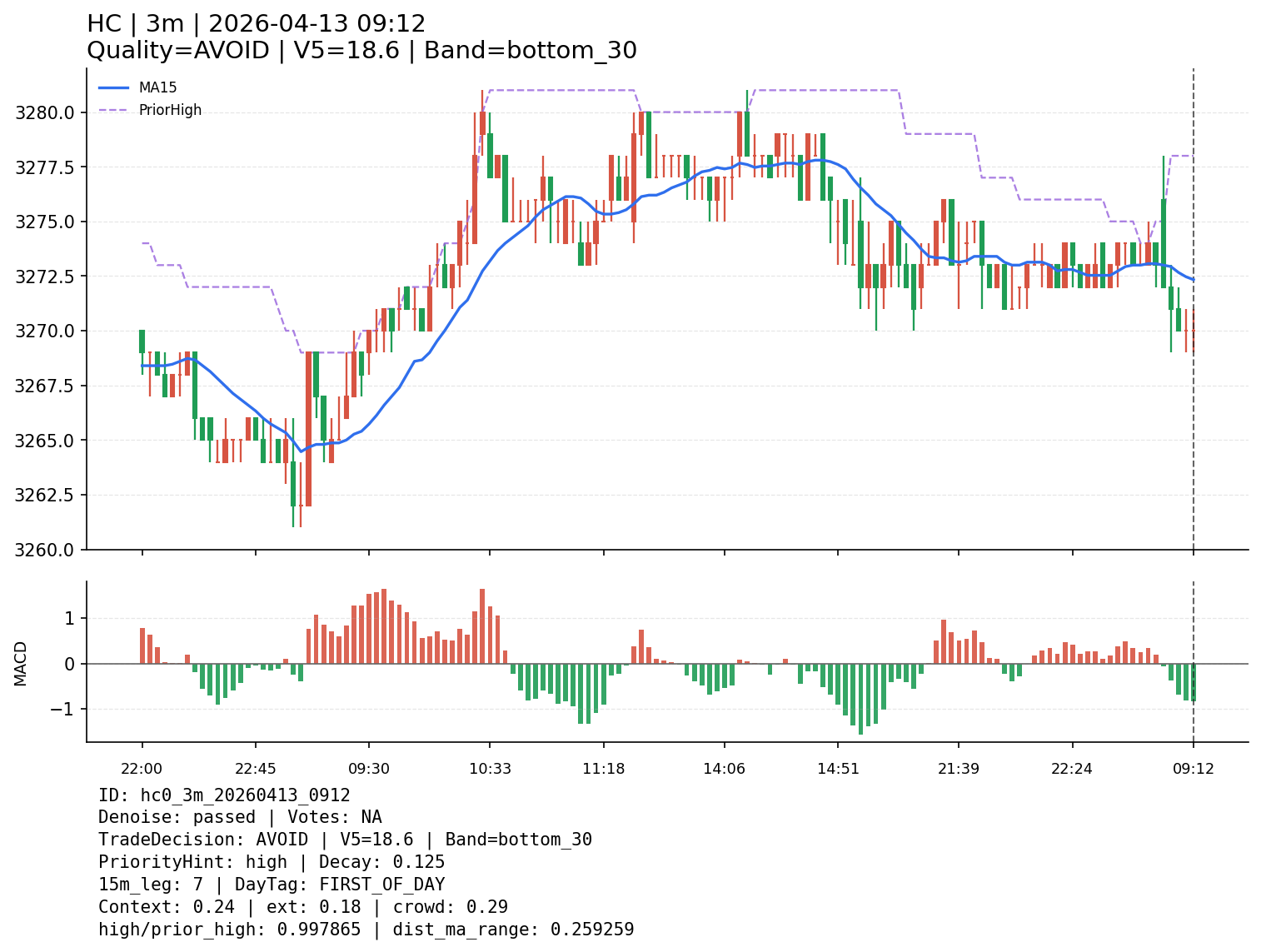This screenshot has width=1261, height=952.
Task: Click the 3280.0 y-axis tick label
Action: [x=45, y=112]
